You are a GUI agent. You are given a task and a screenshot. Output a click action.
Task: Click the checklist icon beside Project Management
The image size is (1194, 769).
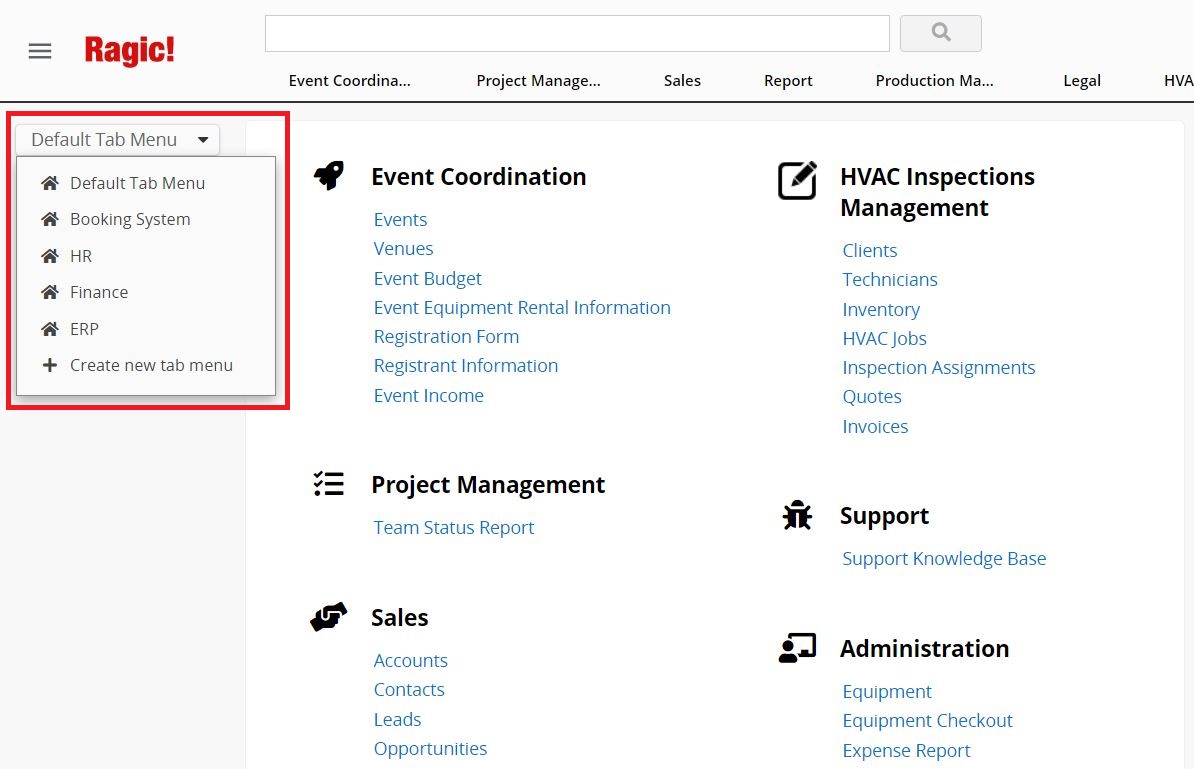[329, 484]
